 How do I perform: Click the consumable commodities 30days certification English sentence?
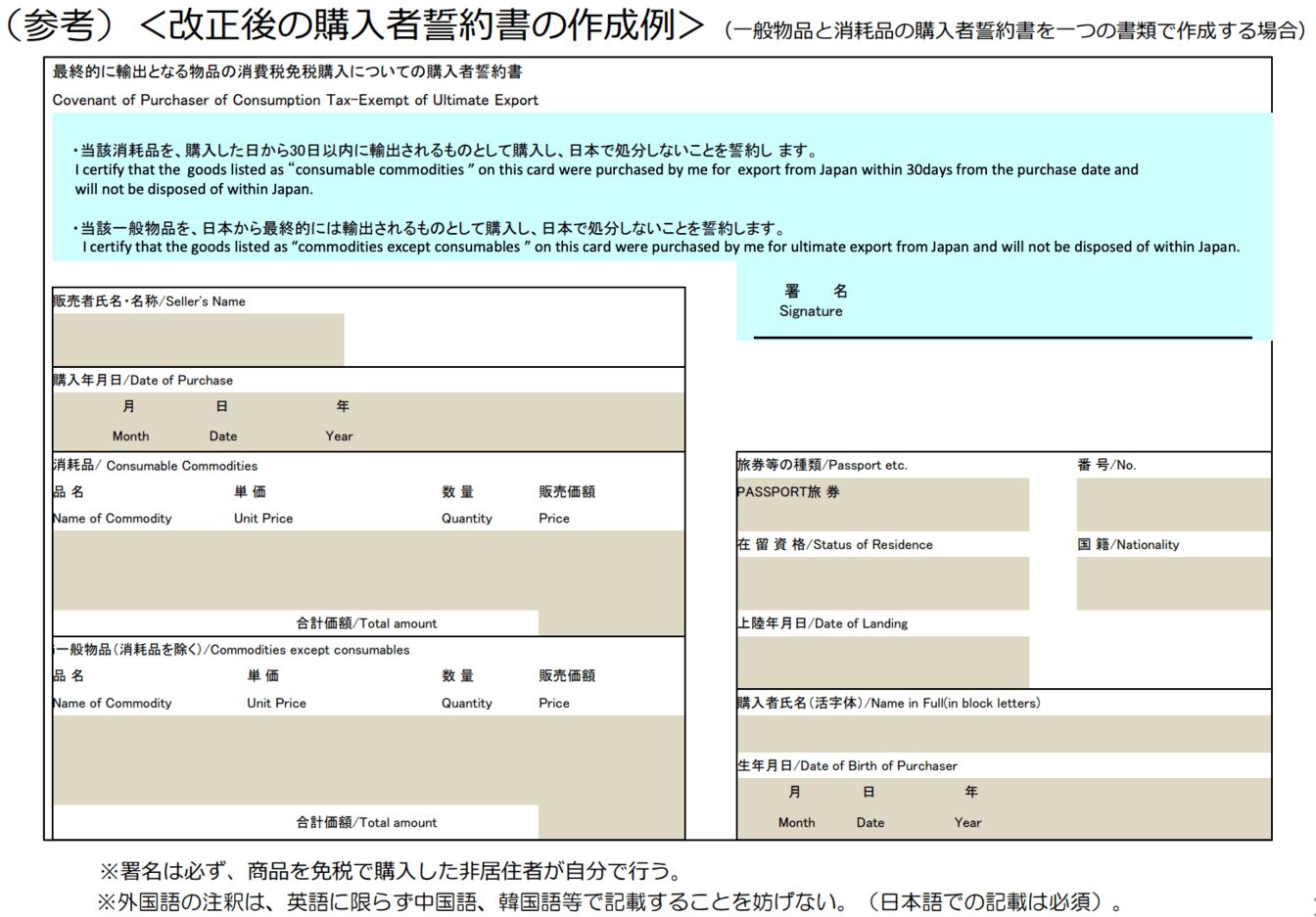coord(607,179)
